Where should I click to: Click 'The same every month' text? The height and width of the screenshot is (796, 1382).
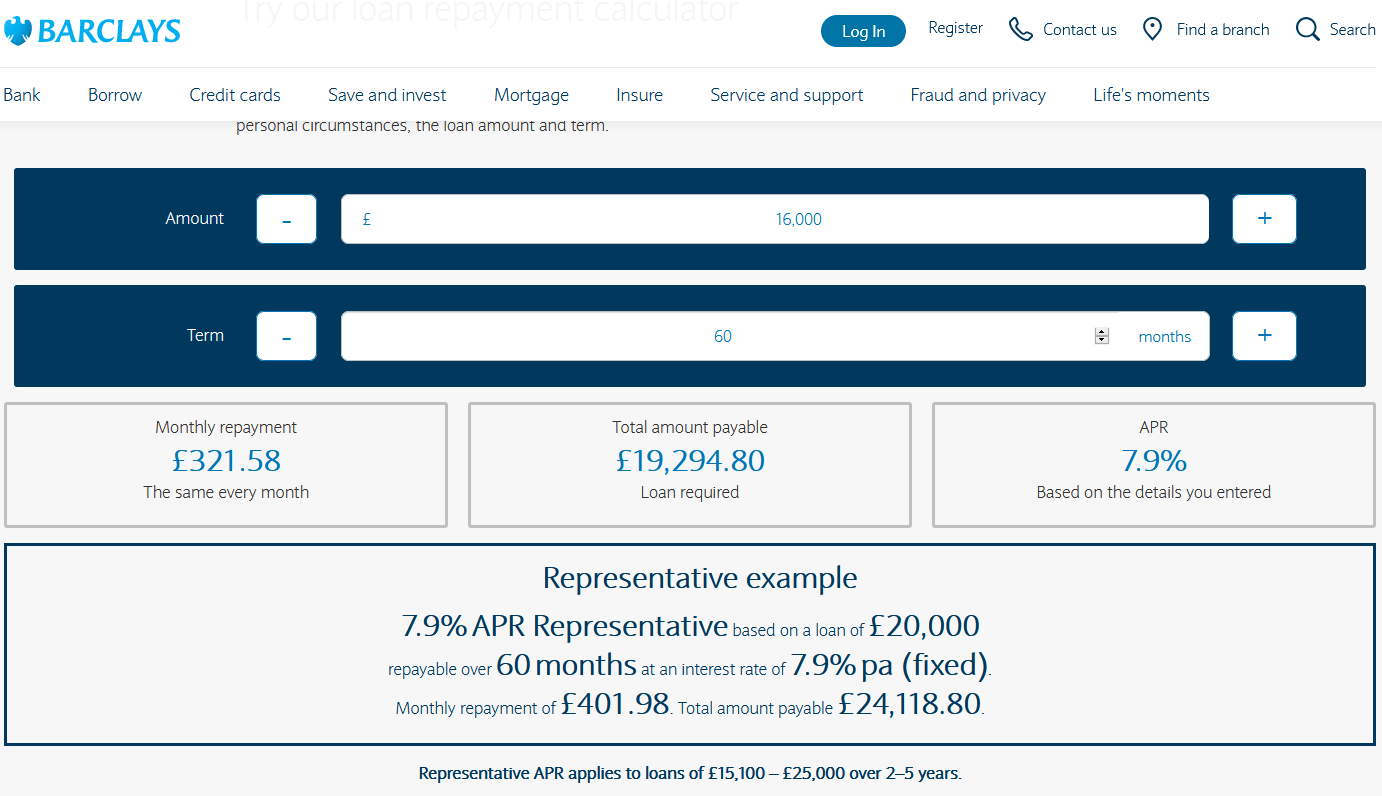click(226, 492)
